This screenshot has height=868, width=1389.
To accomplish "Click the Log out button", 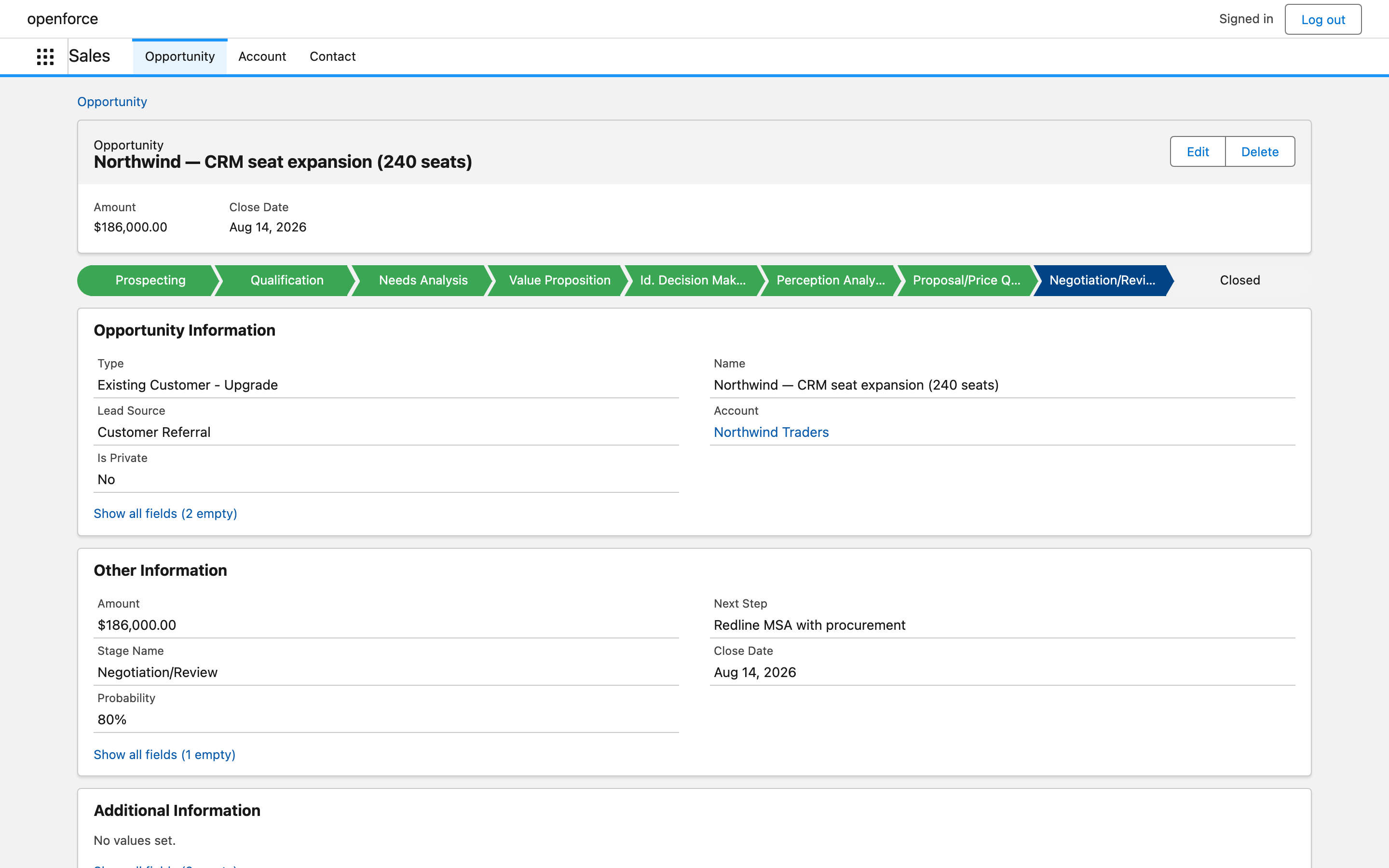I will (x=1322, y=19).
